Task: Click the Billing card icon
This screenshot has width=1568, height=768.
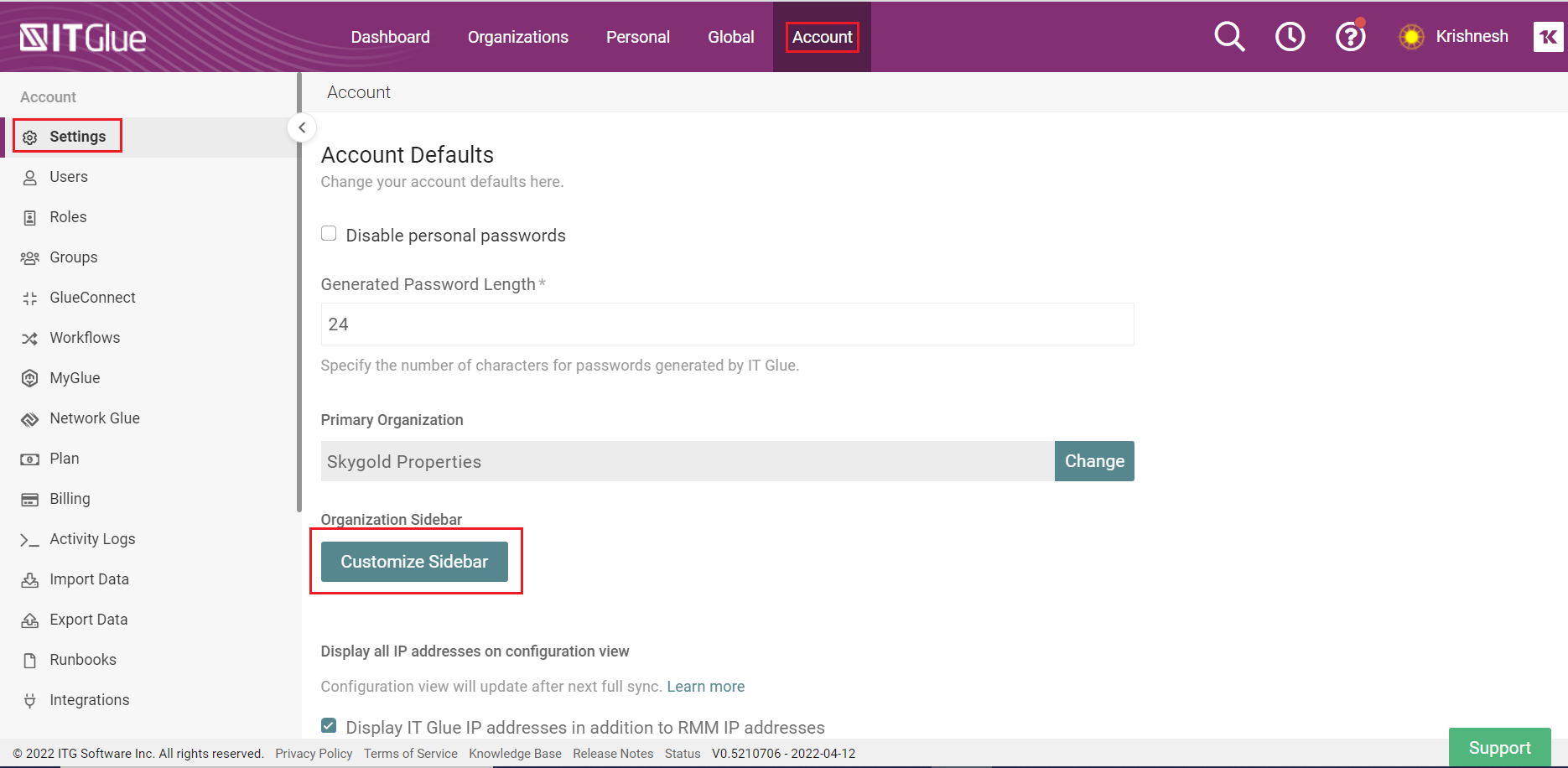Action: click(x=30, y=500)
